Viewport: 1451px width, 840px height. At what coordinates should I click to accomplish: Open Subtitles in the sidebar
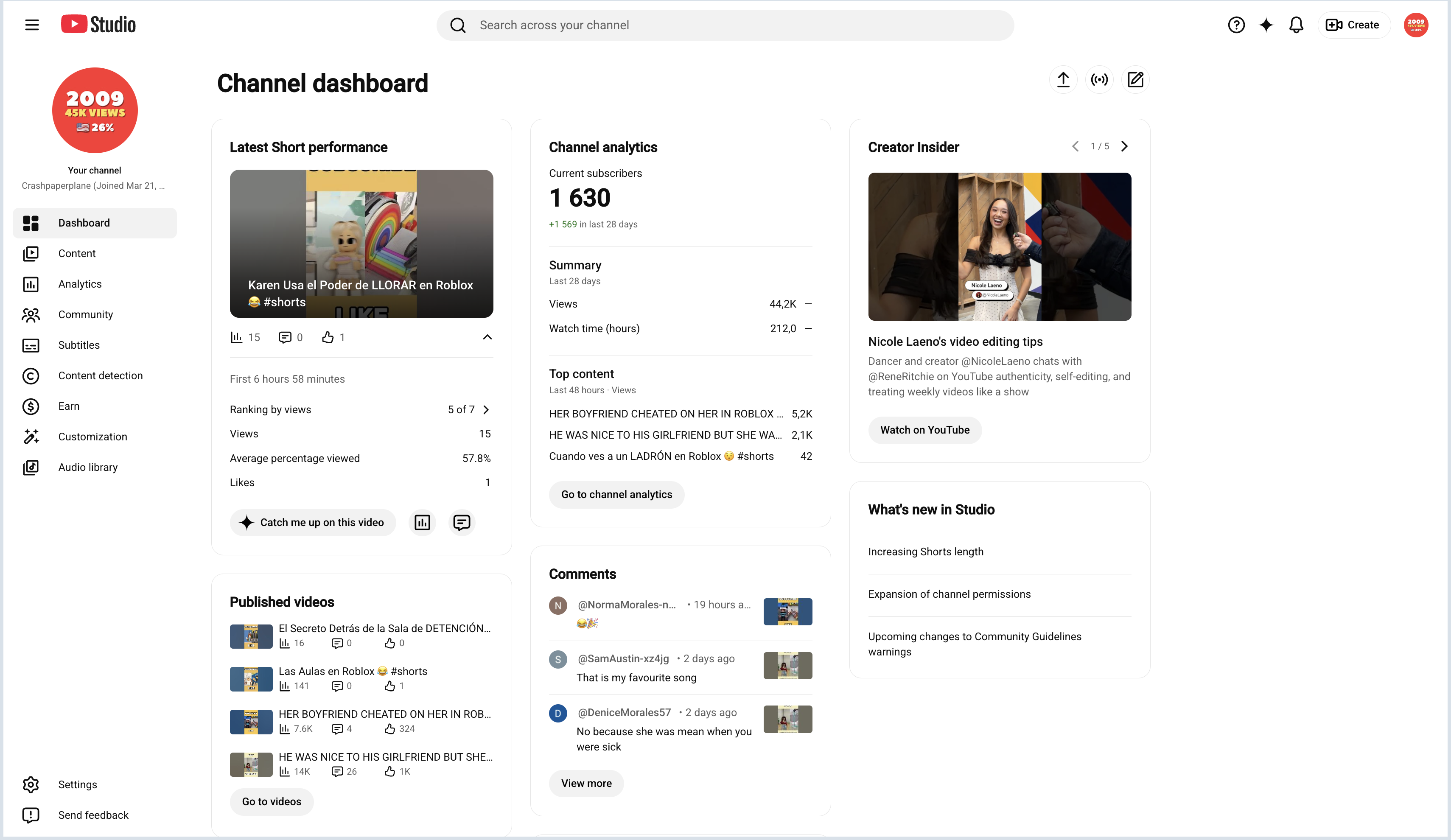[95, 345]
